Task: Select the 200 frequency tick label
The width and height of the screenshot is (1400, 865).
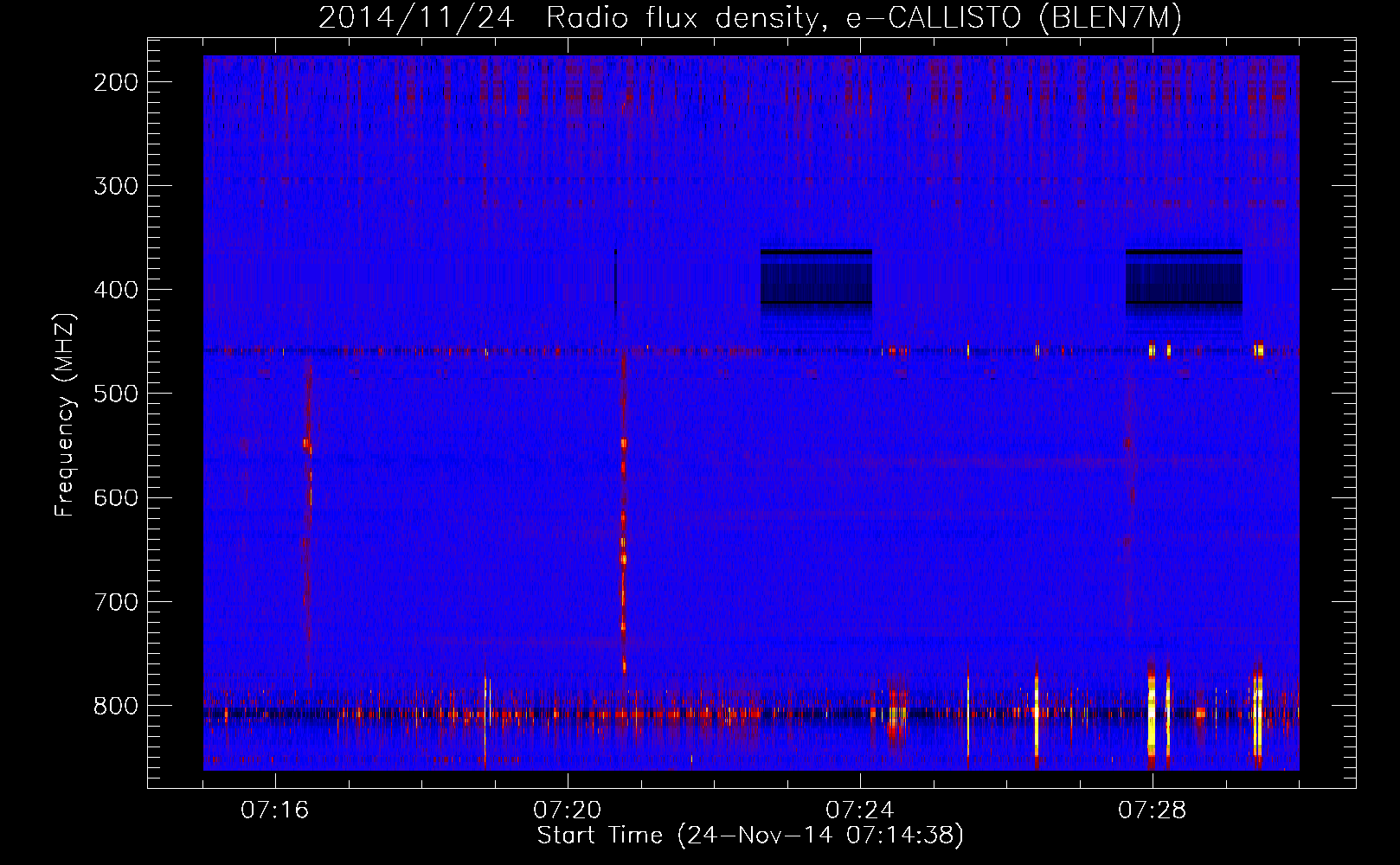Action: click(115, 82)
